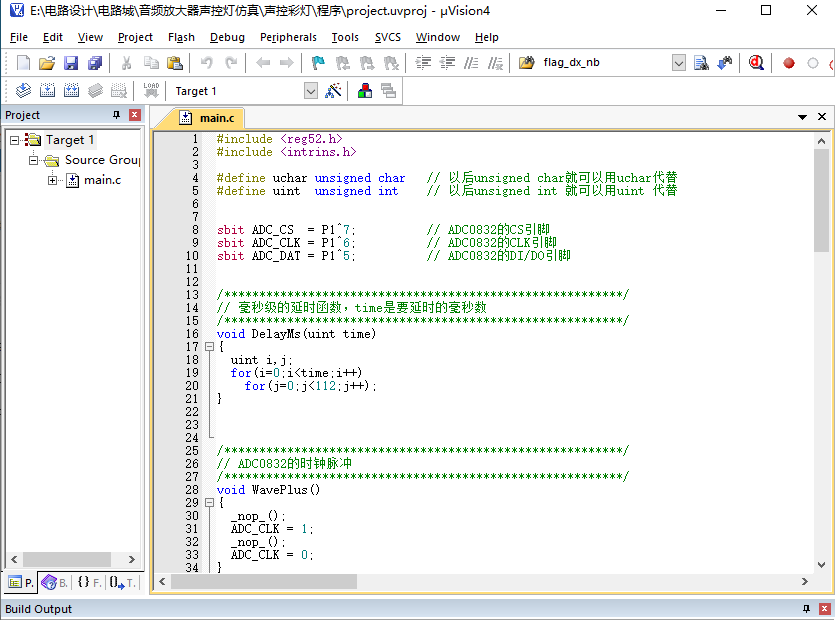This screenshot has width=835, height=620.
Task: Cut selection with the scissors icon
Action: coord(126,63)
